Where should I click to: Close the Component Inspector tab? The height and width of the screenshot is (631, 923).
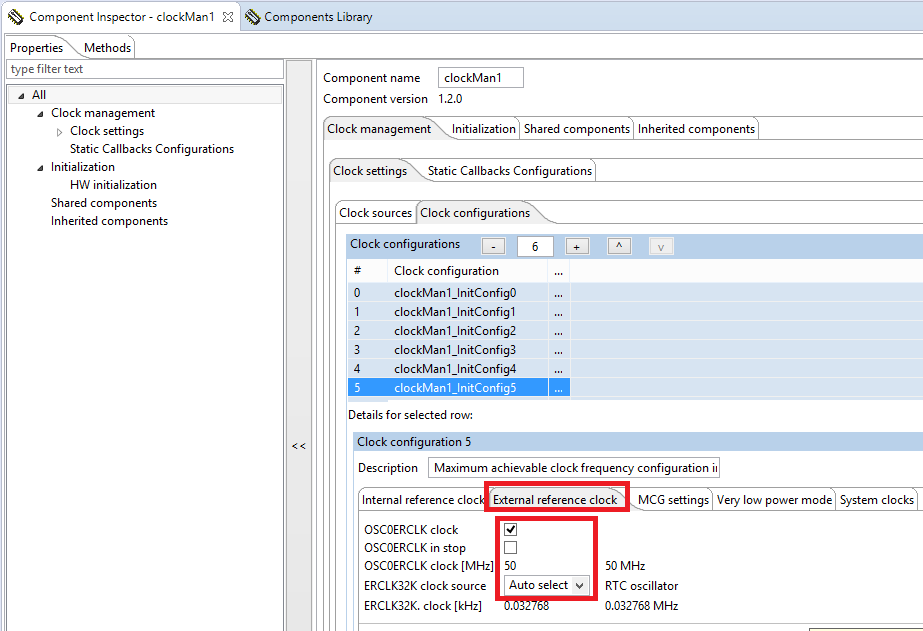pyautogui.click(x=227, y=17)
